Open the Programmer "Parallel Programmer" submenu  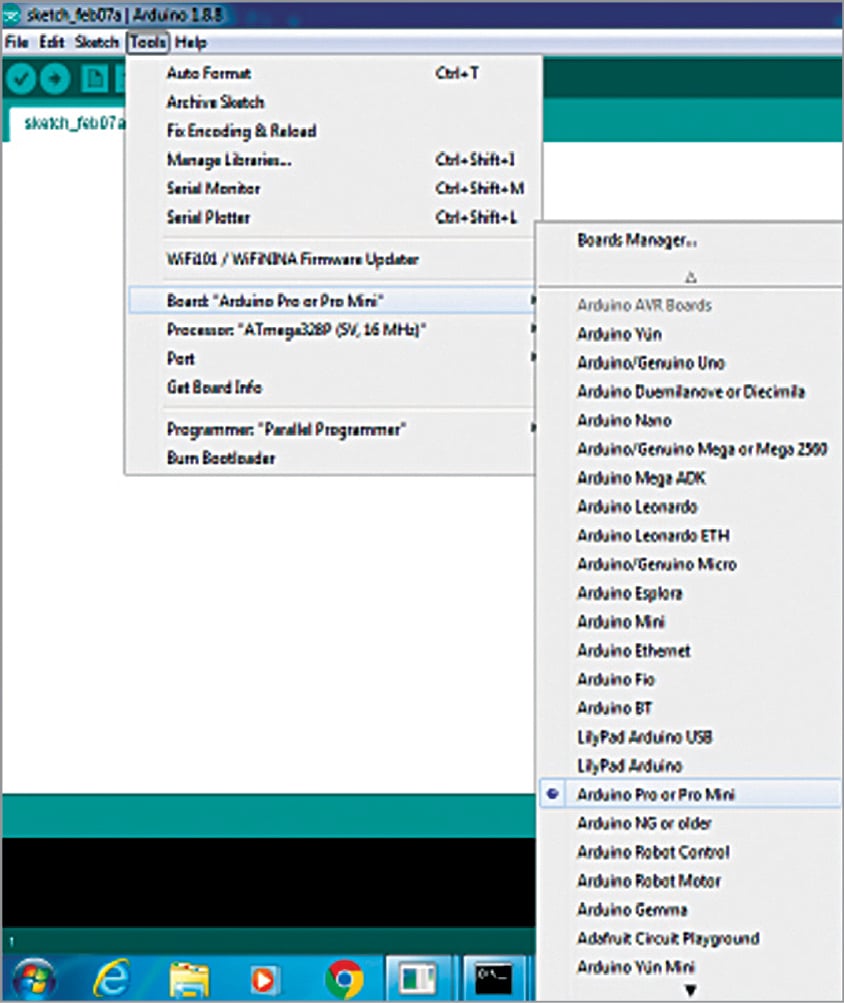tap(286, 429)
